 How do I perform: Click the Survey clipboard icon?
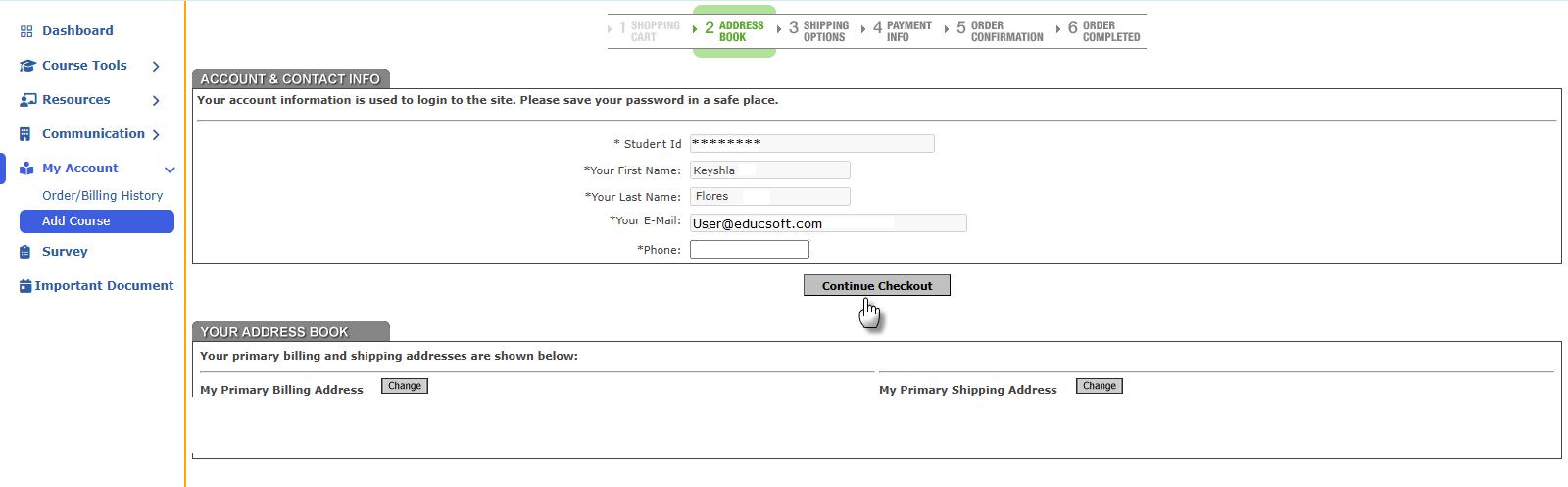pyautogui.click(x=25, y=252)
